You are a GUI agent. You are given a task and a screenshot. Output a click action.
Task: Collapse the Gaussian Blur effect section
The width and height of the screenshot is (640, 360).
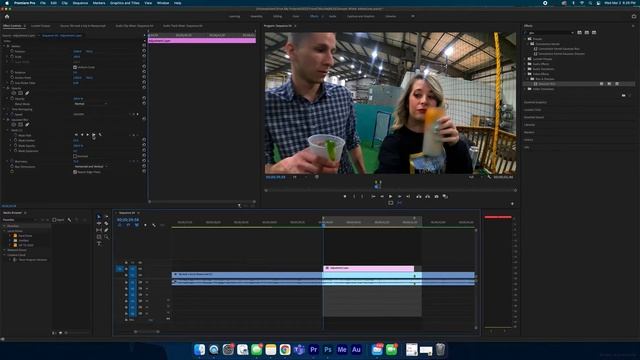pyautogui.click(x=4, y=120)
